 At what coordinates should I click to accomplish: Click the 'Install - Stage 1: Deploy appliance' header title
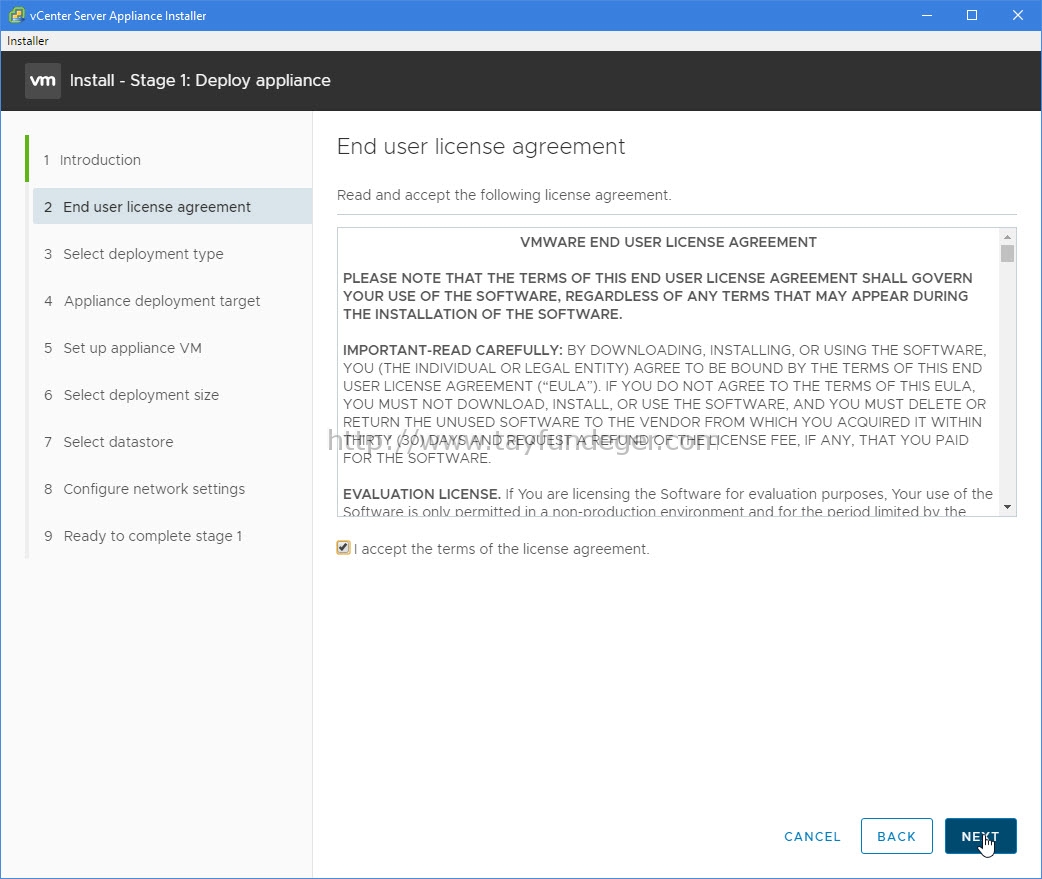click(200, 80)
